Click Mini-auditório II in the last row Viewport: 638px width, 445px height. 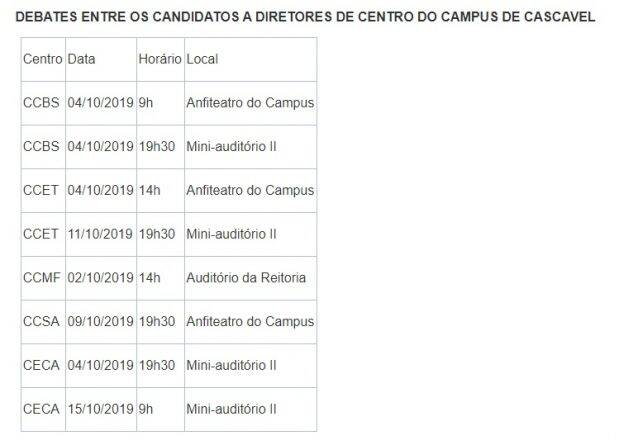pyautogui.click(x=232, y=409)
